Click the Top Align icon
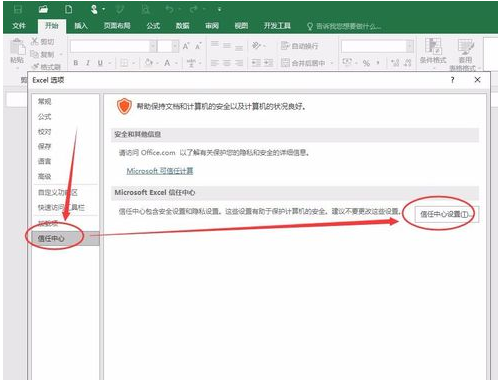The width and height of the screenshot is (498, 380). point(215,44)
